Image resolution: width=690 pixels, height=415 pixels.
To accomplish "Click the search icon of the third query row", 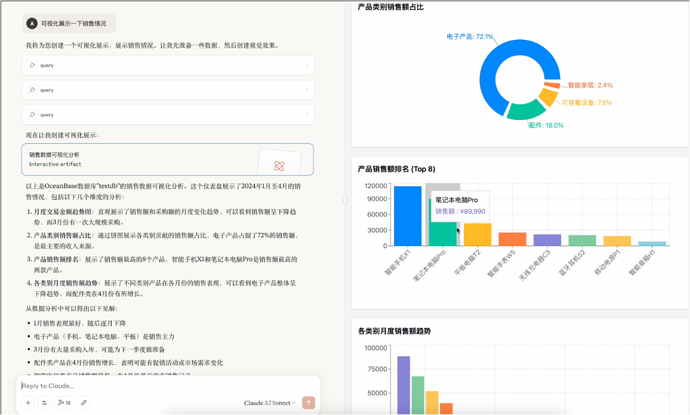I will (x=32, y=114).
